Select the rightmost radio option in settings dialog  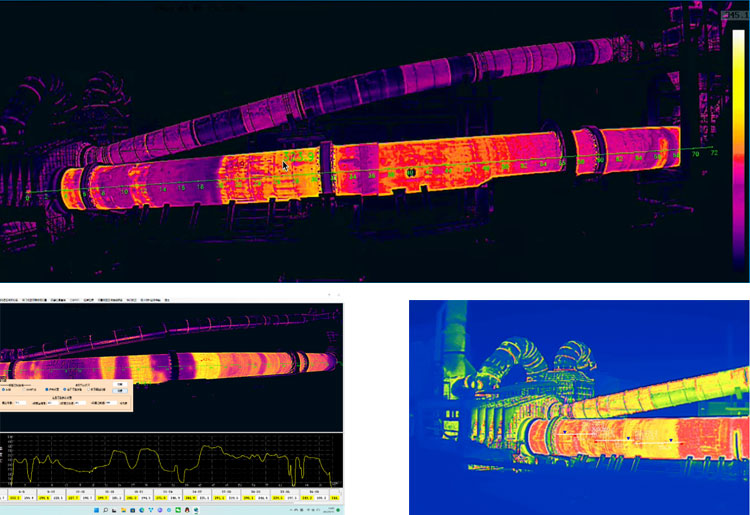(89, 389)
